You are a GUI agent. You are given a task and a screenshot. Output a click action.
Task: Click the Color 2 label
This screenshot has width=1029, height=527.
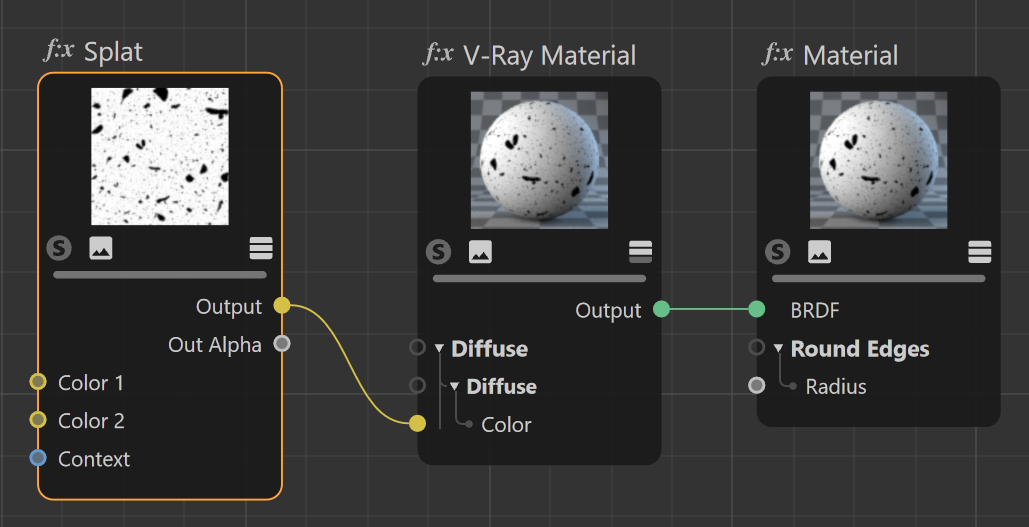pos(91,421)
